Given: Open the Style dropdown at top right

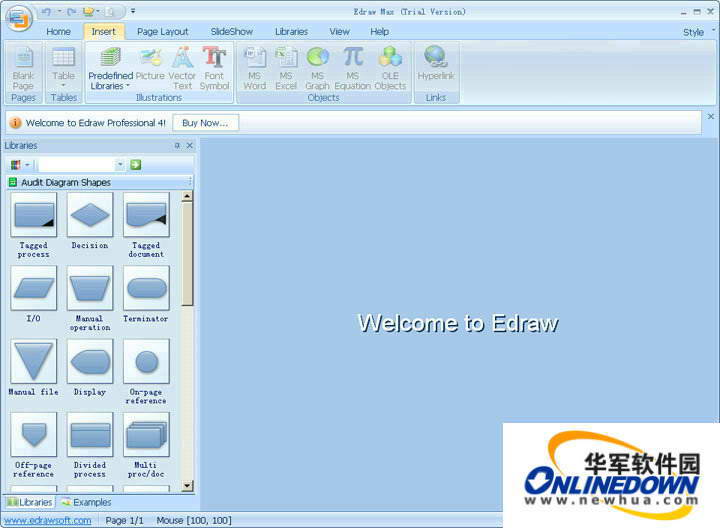Looking at the screenshot, I should click(x=699, y=32).
